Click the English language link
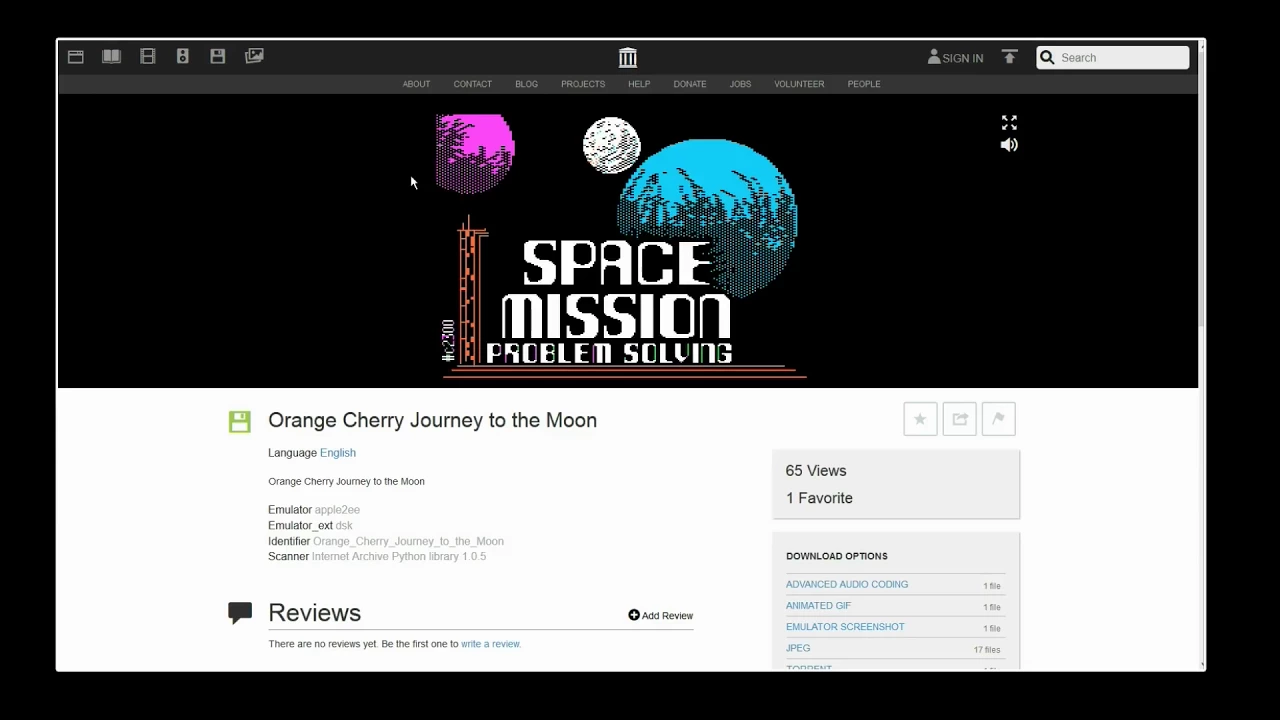 [x=338, y=453]
